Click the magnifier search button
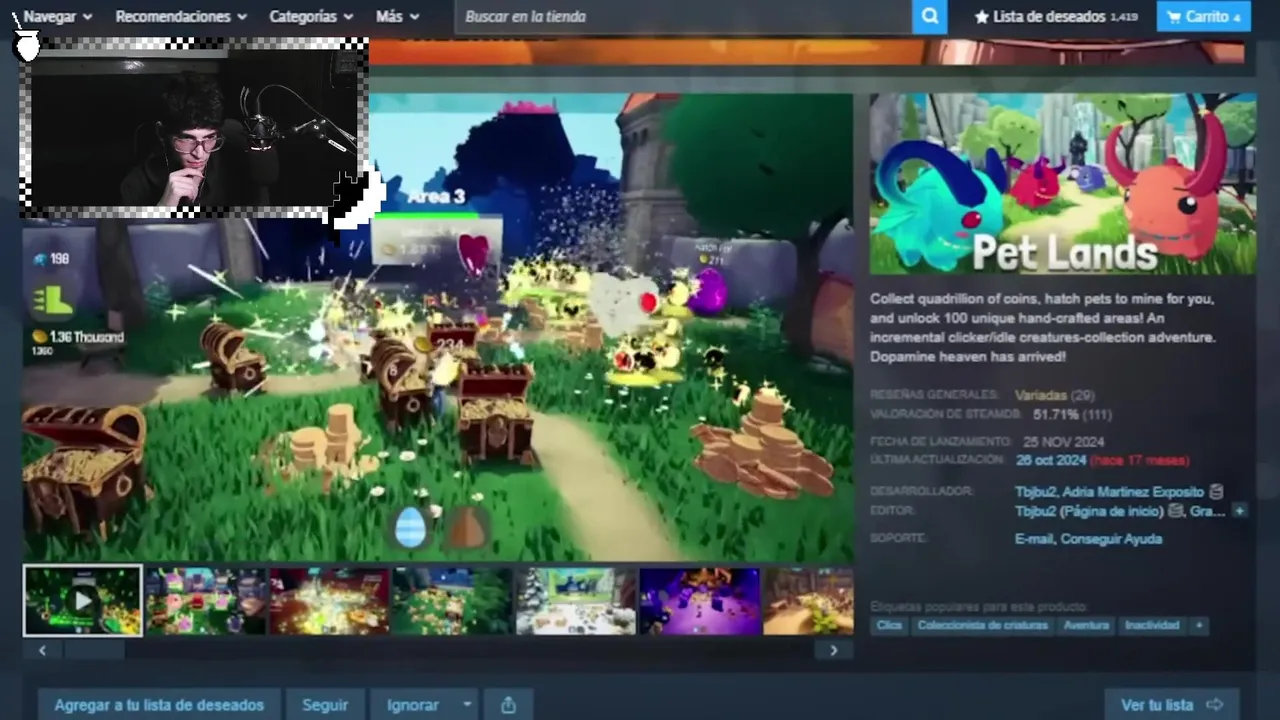 (930, 16)
